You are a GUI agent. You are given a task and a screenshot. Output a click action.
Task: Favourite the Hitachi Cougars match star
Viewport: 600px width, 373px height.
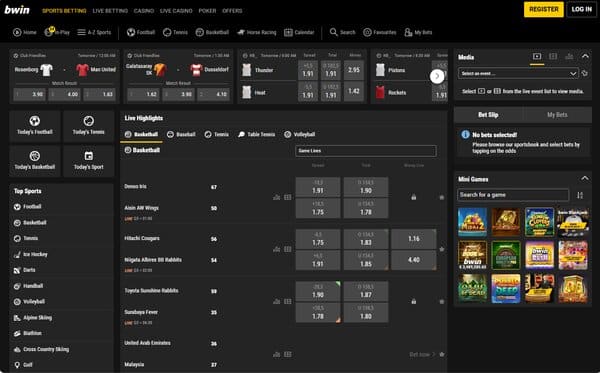pyautogui.click(x=442, y=249)
